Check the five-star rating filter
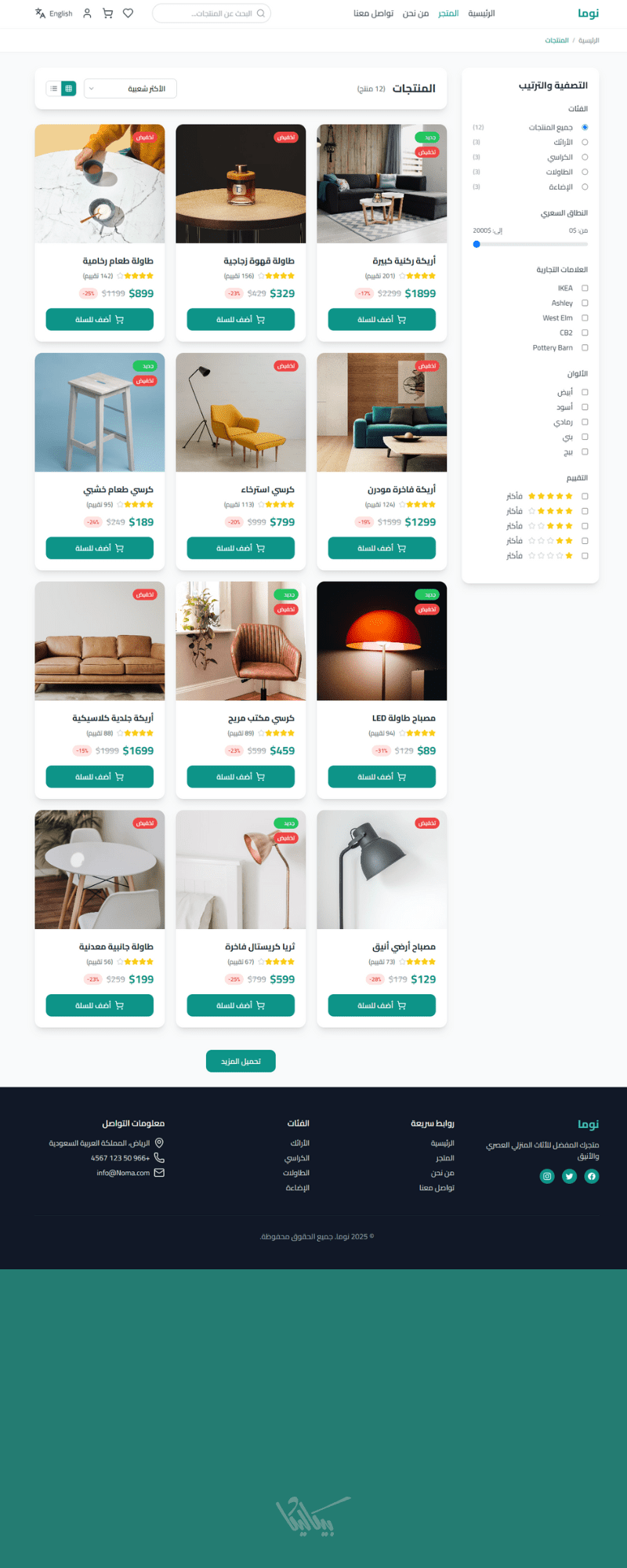This screenshot has height=1568, width=627. [x=585, y=496]
